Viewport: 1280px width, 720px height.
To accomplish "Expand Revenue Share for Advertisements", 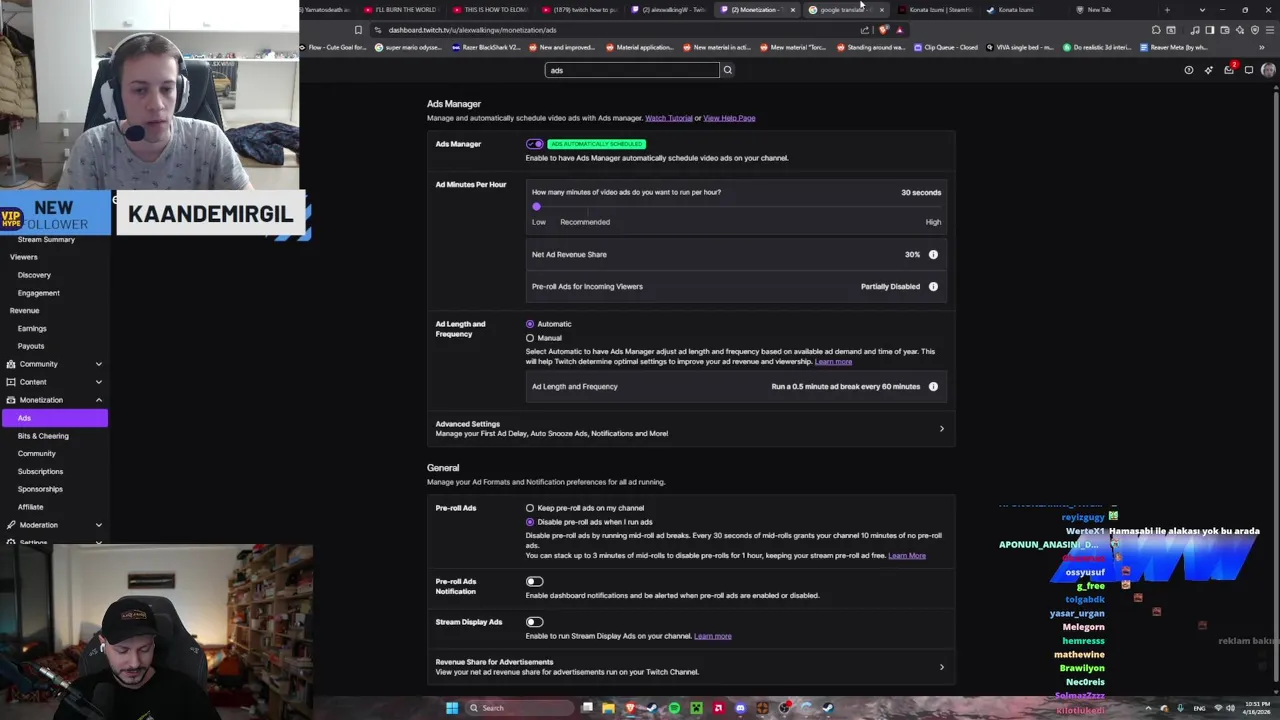I will [690, 667].
